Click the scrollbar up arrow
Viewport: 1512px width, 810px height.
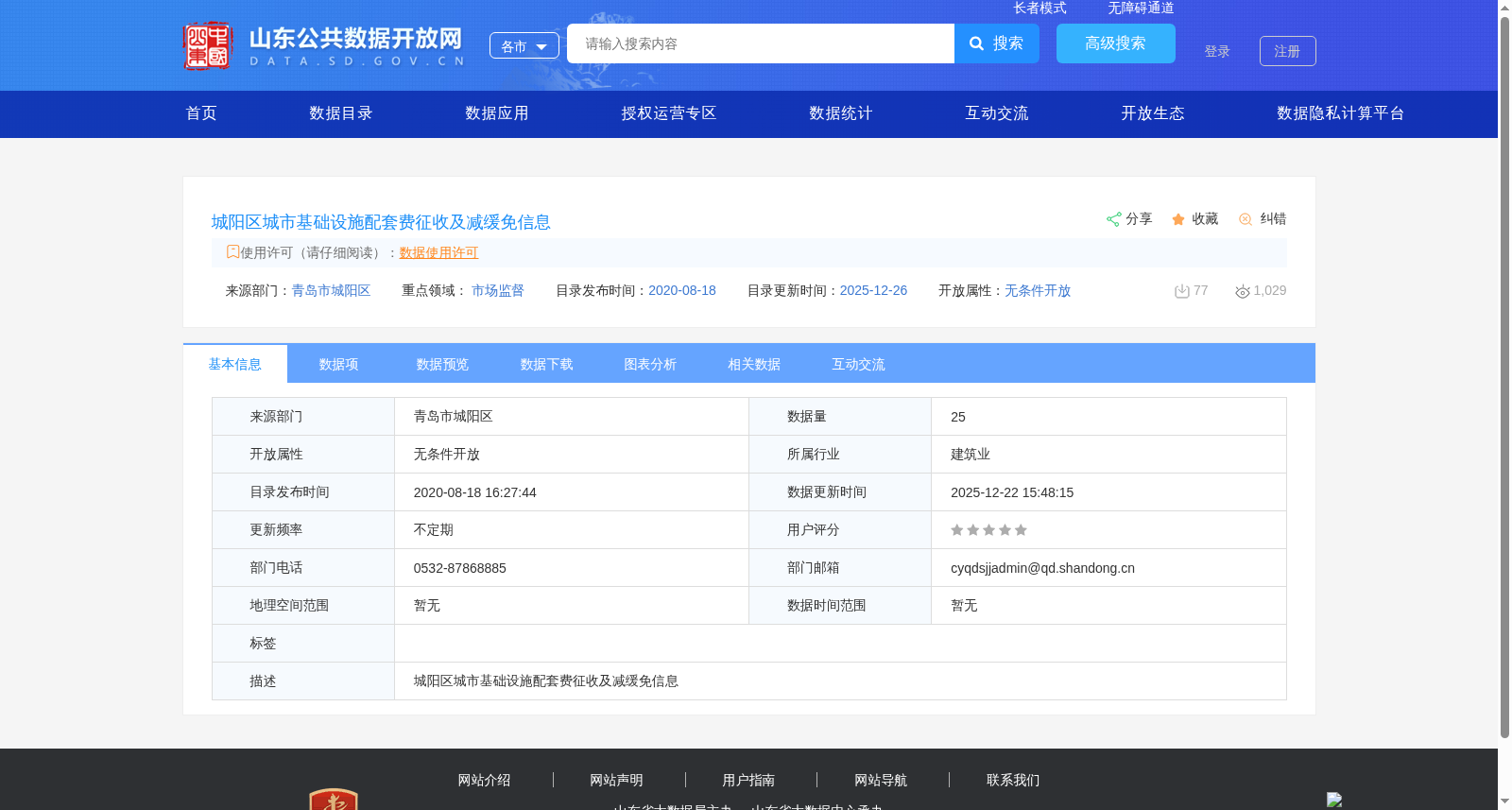click(x=1504, y=7)
